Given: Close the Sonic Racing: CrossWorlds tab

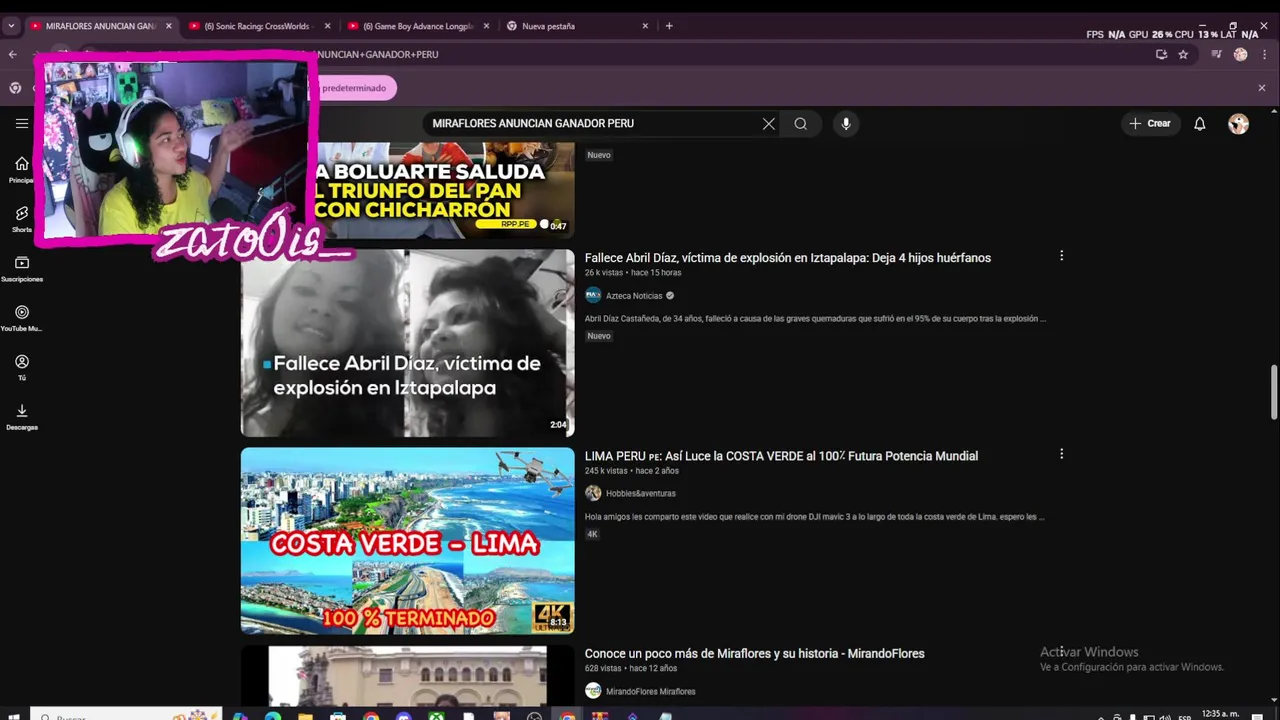Looking at the screenshot, I should 327,26.
